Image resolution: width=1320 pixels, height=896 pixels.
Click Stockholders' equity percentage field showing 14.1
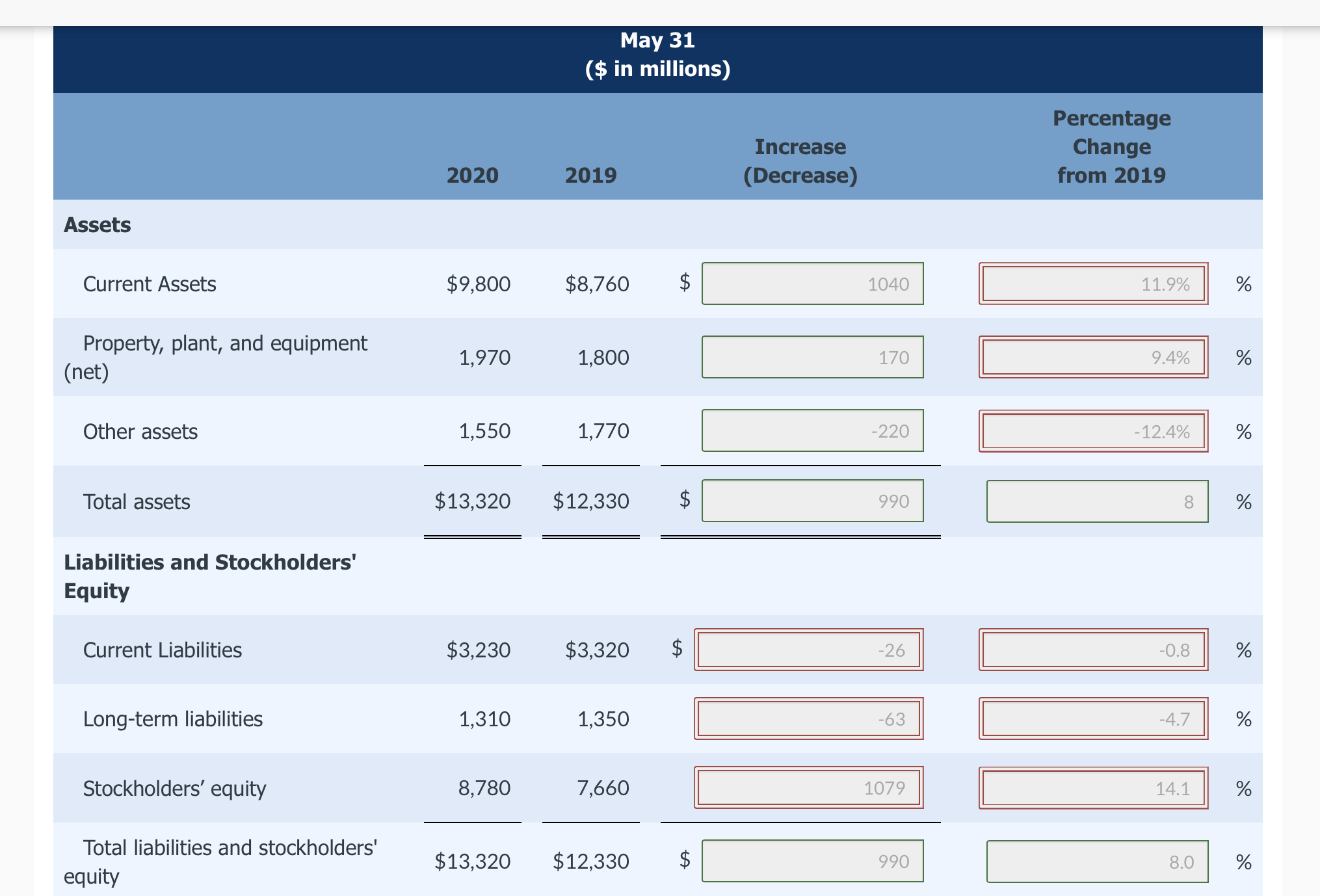(1093, 788)
